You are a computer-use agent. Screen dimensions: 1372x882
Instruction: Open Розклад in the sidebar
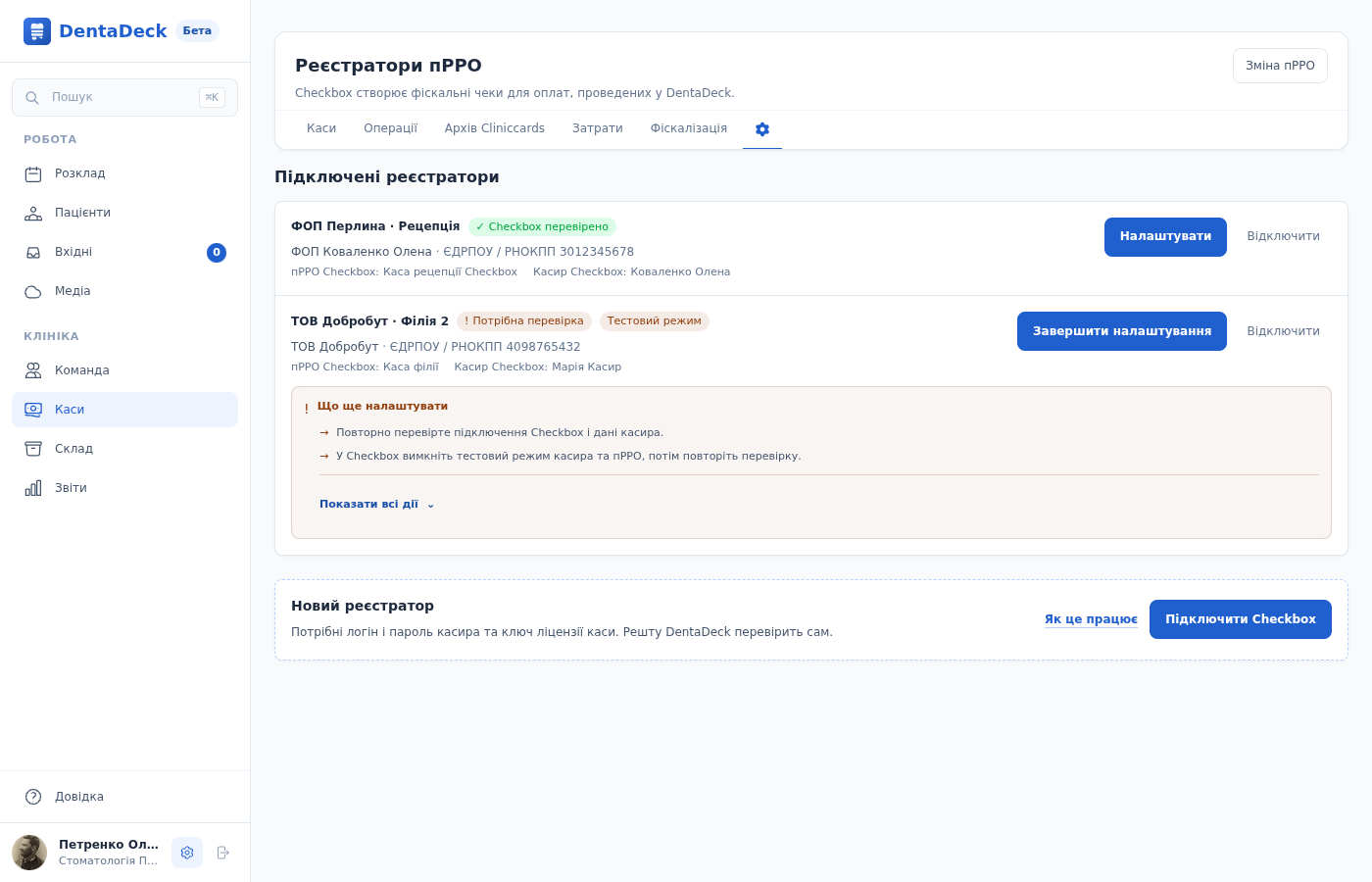pos(124,174)
